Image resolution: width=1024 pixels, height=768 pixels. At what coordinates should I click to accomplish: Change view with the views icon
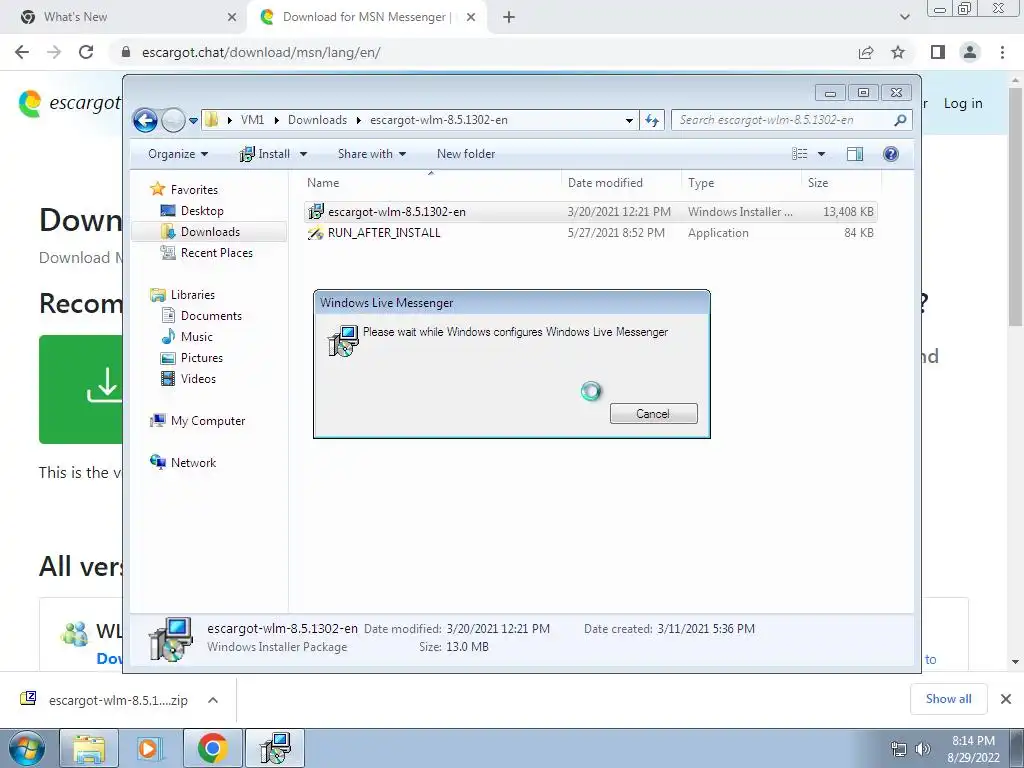pyautogui.click(x=799, y=153)
